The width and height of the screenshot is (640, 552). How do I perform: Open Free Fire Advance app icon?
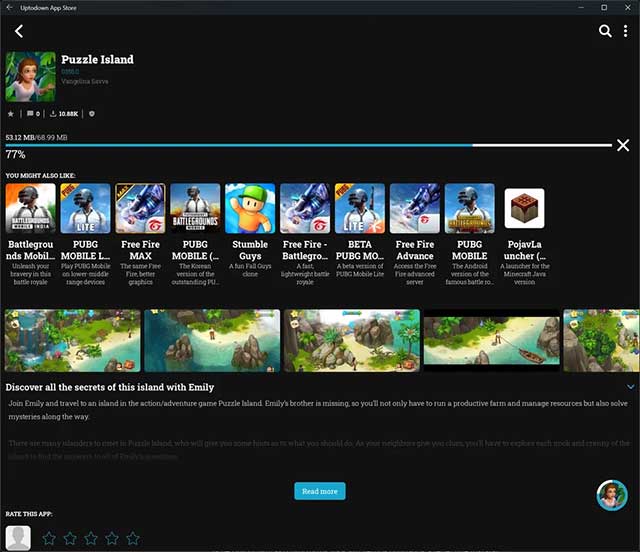point(415,208)
